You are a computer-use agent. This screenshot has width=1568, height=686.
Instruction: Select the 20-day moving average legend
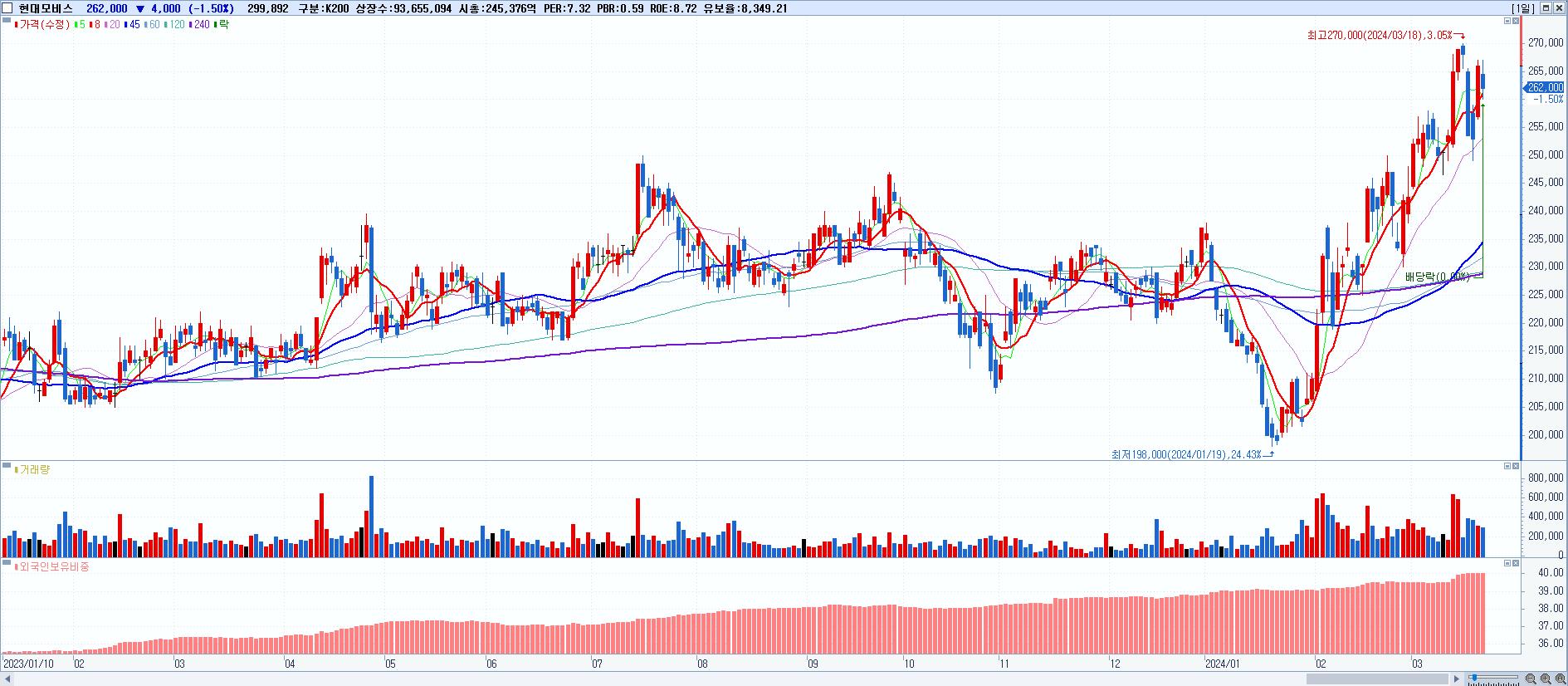click(x=112, y=25)
